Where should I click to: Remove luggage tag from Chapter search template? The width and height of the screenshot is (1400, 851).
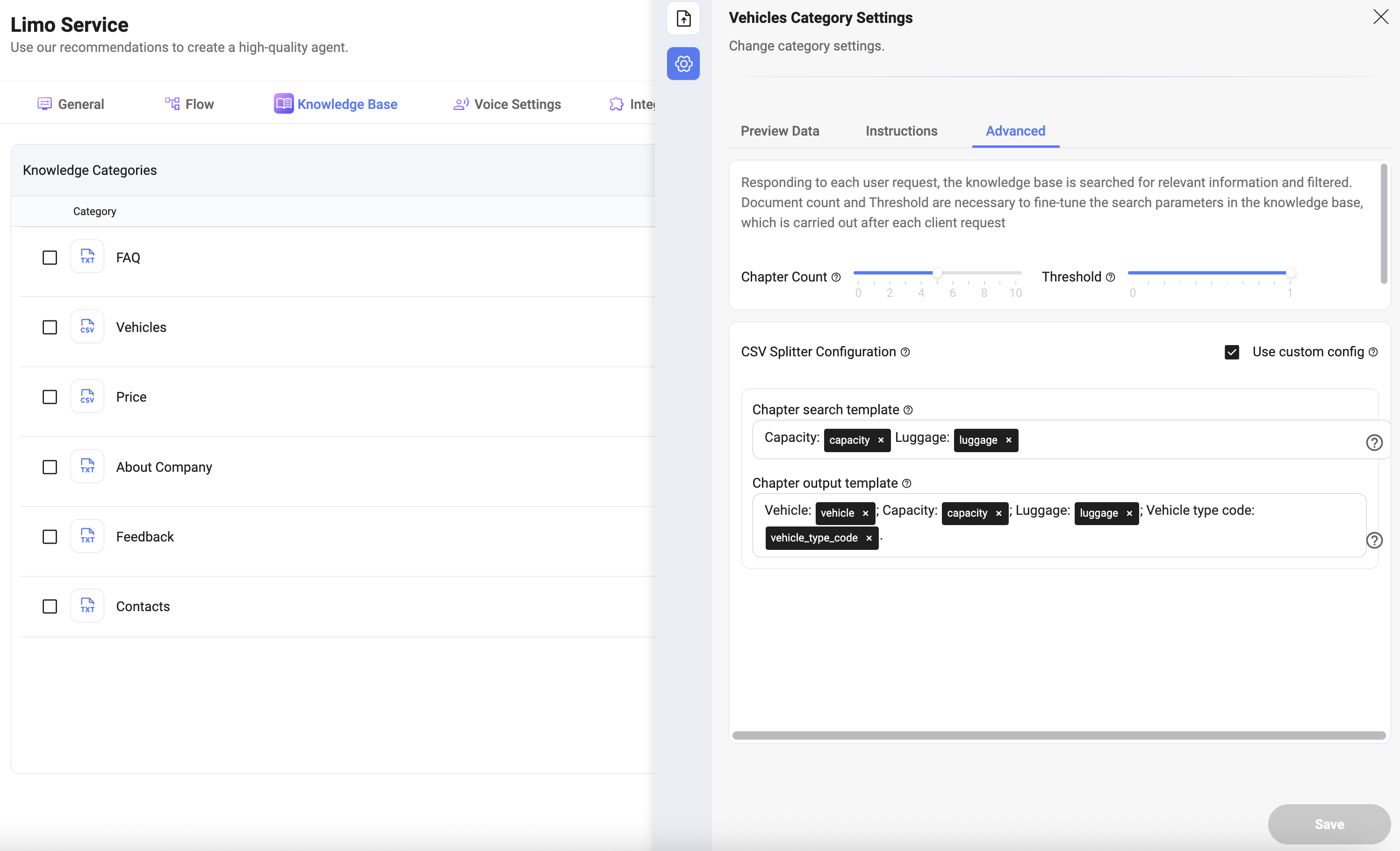1008,440
